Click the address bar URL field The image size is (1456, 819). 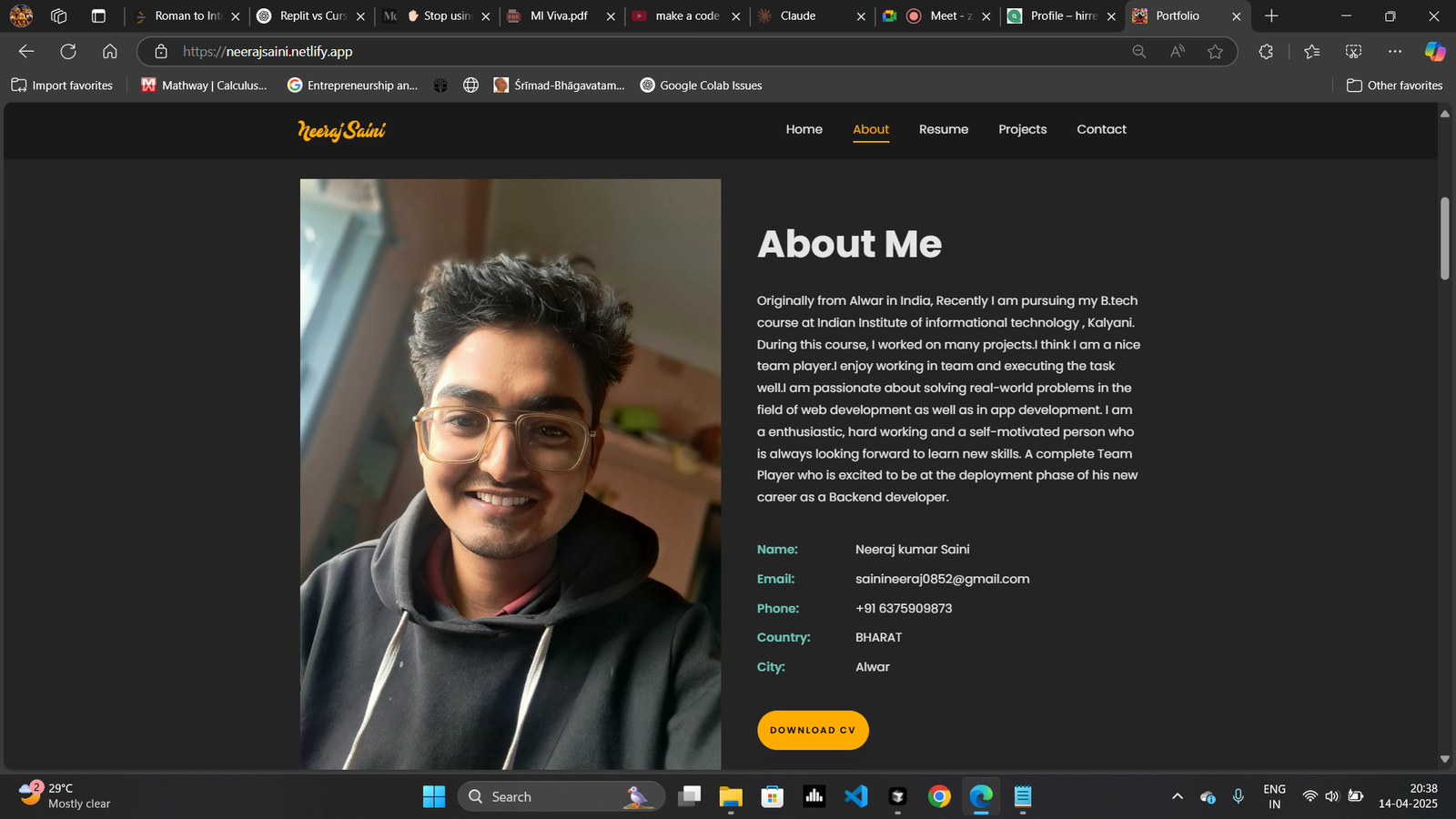pyautogui.click(x=637, y=52)
